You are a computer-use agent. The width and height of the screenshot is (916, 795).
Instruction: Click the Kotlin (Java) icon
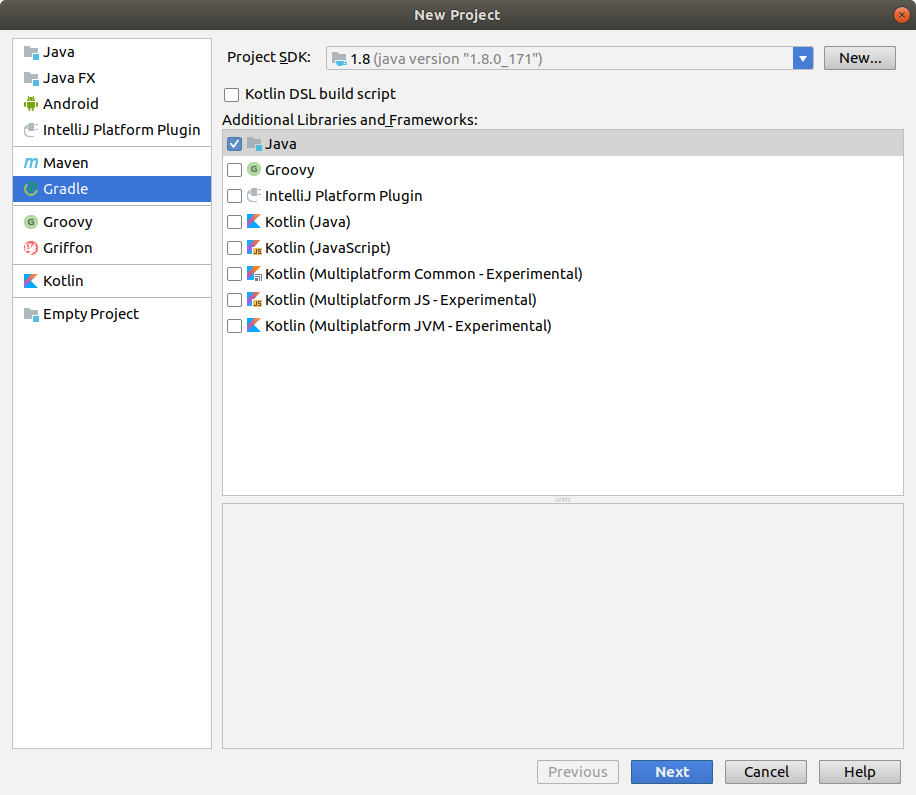point(254,221)
